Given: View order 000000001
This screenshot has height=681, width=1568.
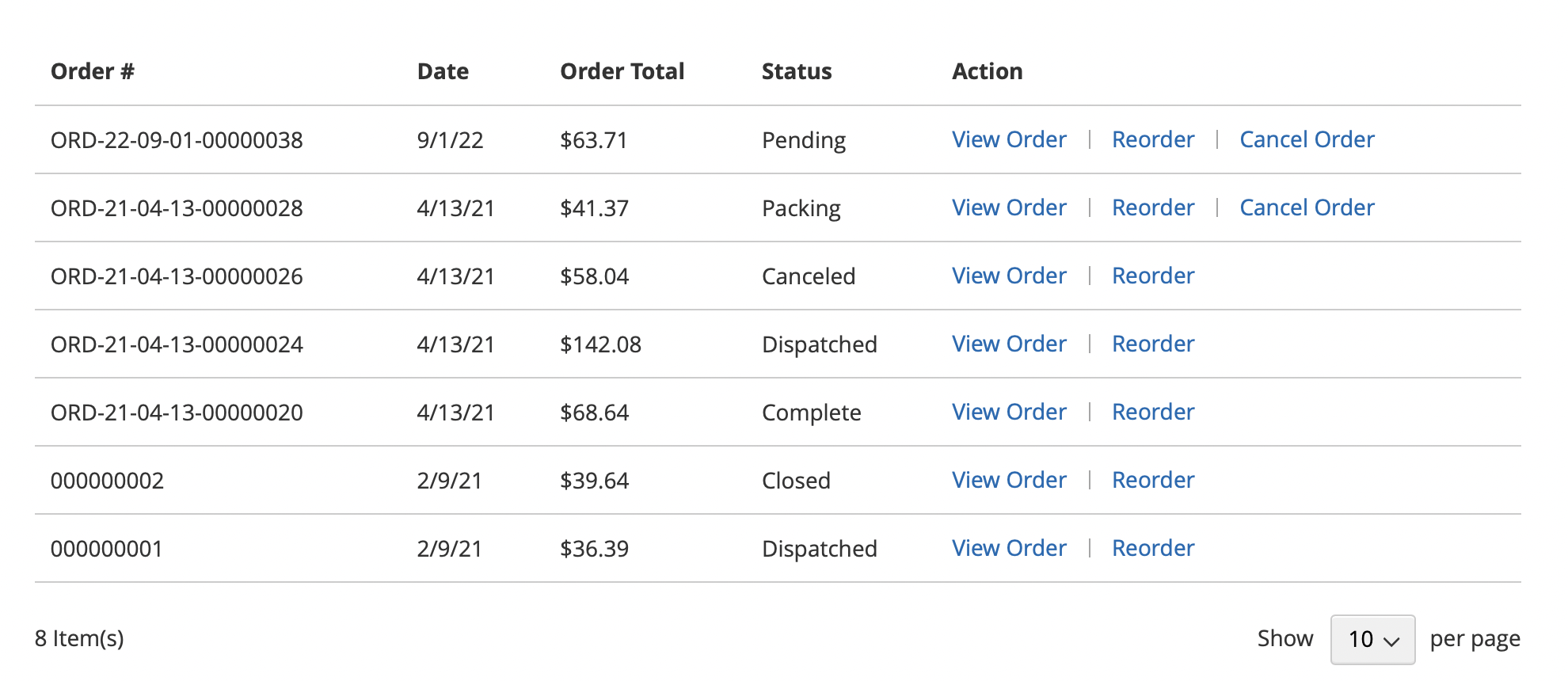Looking at the screenshot, I should [1009, 548].
